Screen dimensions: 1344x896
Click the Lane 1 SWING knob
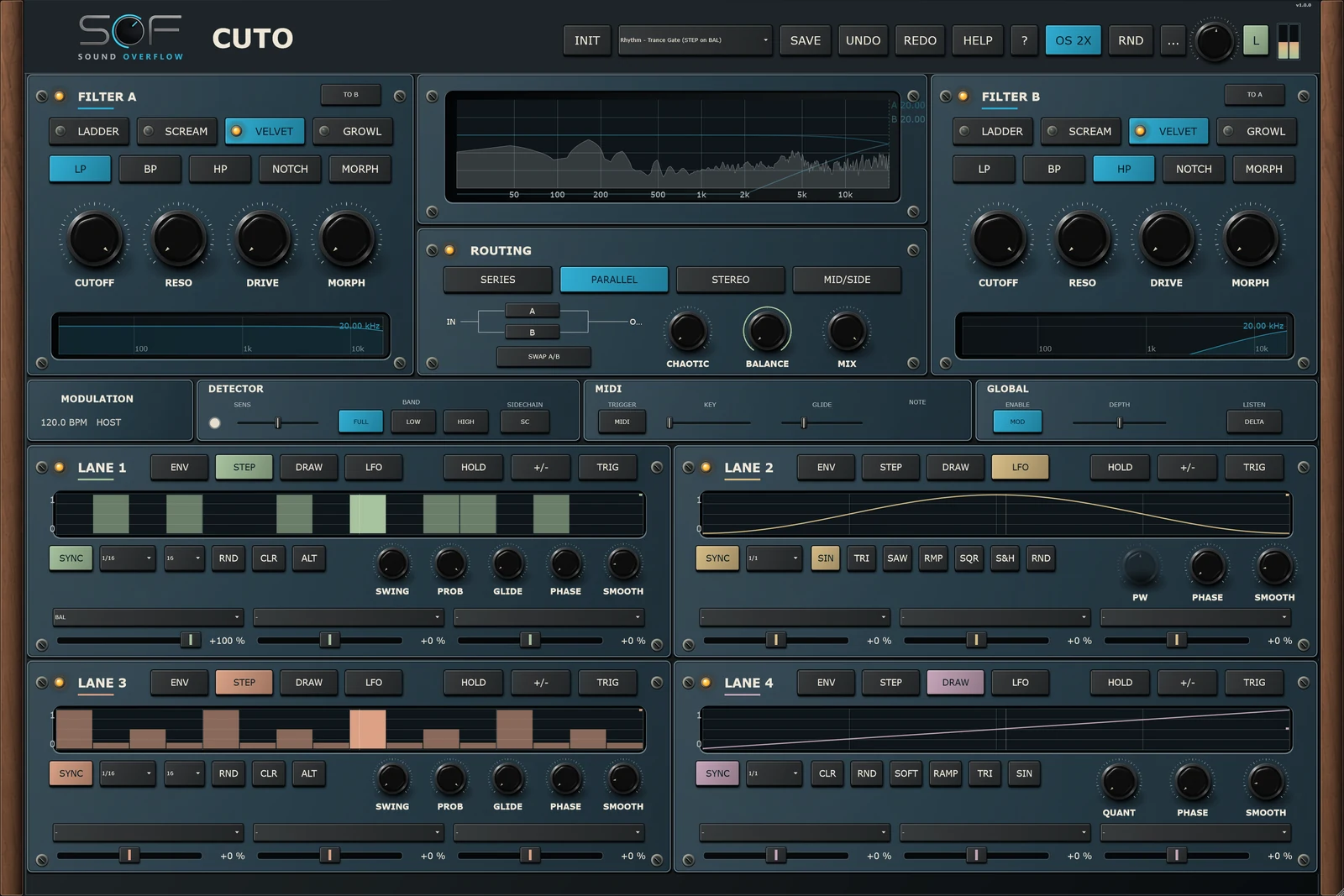392,563
